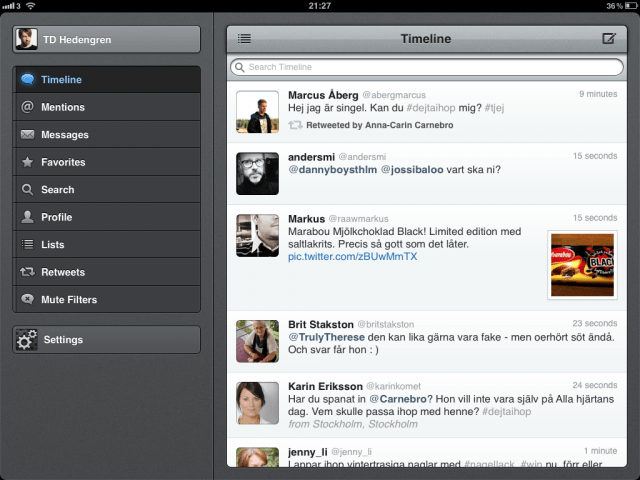Screen dimensions: 640x480
Task: Open the Settings button label
Action: coord(63,340)
